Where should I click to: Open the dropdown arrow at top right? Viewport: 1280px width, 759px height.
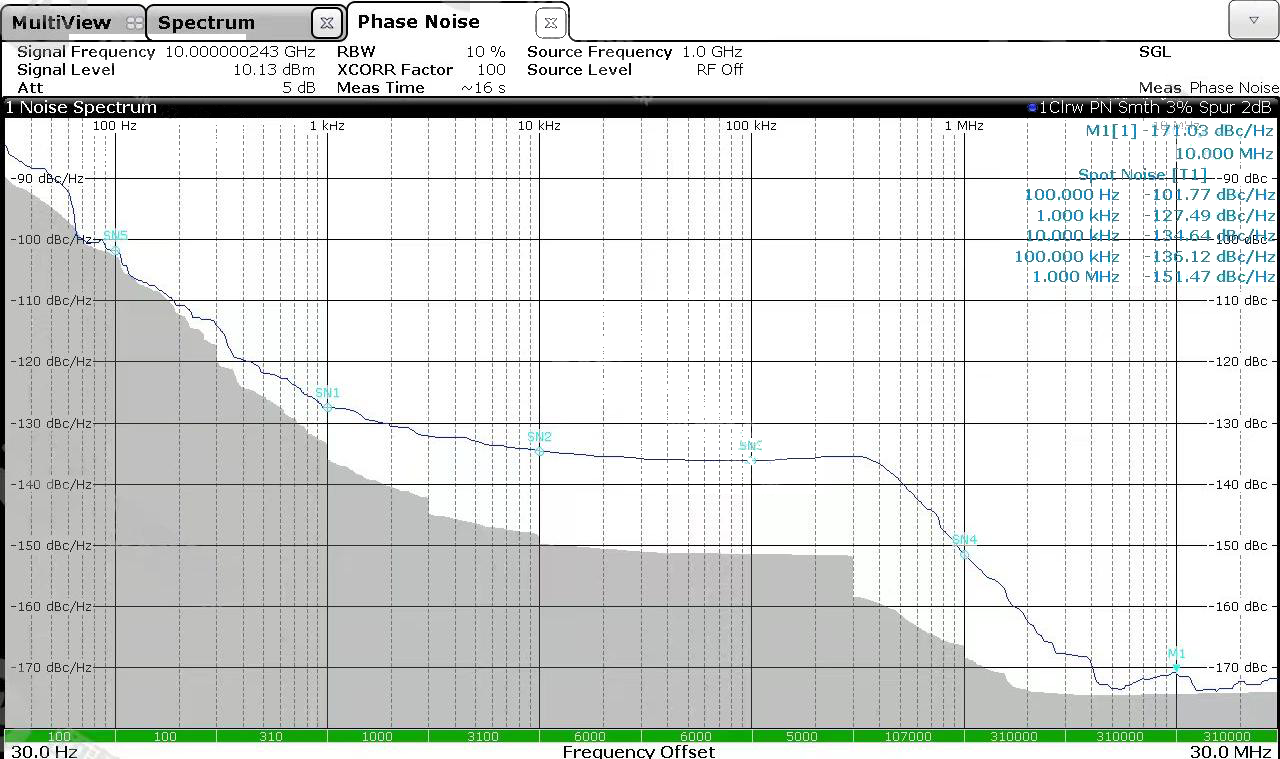pyautogui.click(x=1253, y=20)
